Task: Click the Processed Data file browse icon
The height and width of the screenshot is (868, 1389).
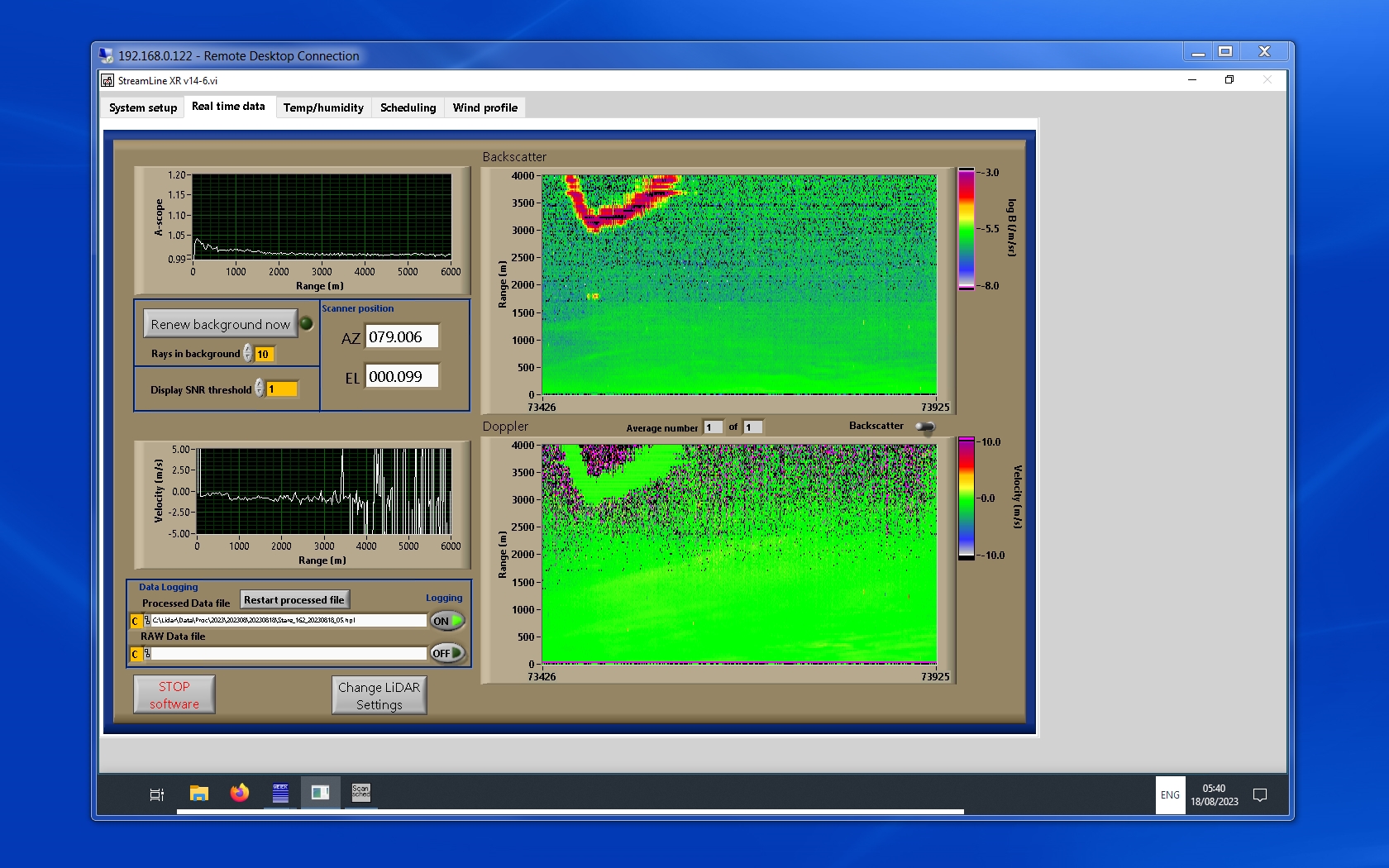Action: click(x=147, y=621)
